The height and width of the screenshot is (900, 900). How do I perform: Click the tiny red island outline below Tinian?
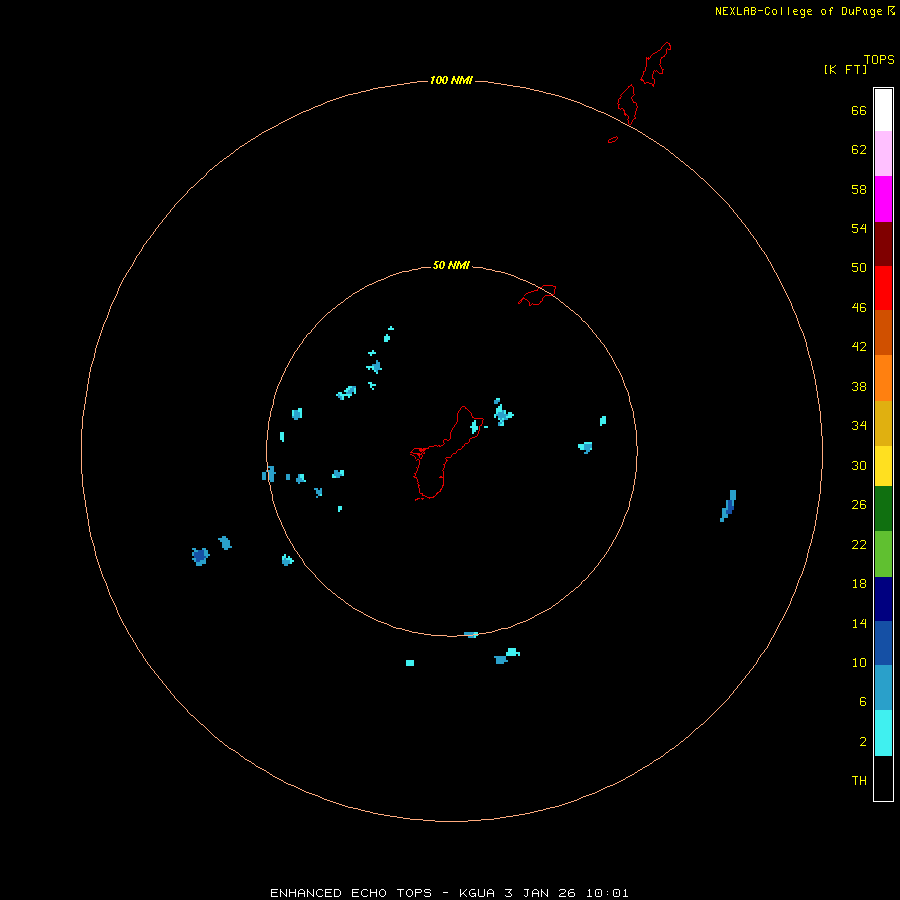613,139
